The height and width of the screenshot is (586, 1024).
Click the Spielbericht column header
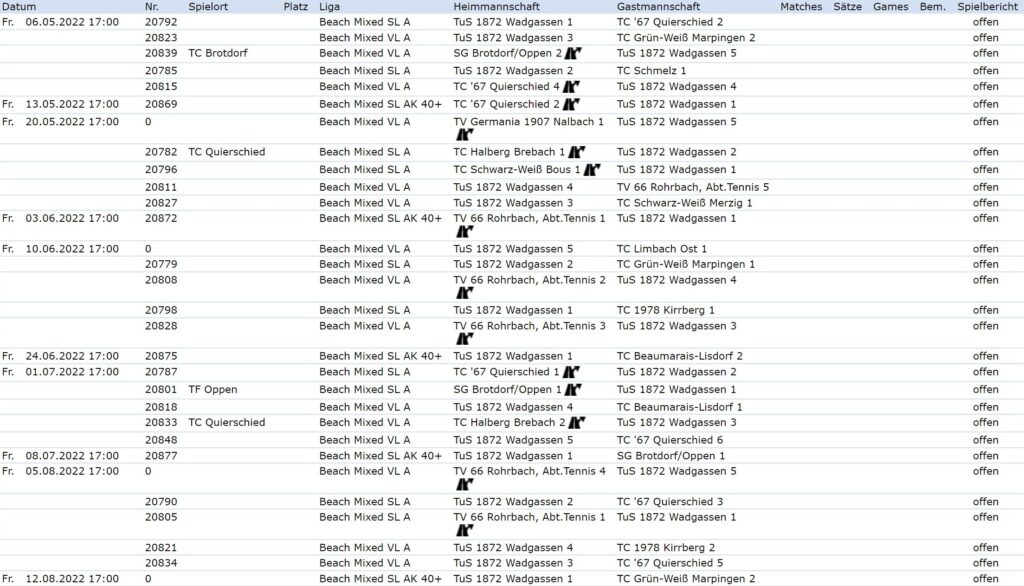click(x=987, y=7)
